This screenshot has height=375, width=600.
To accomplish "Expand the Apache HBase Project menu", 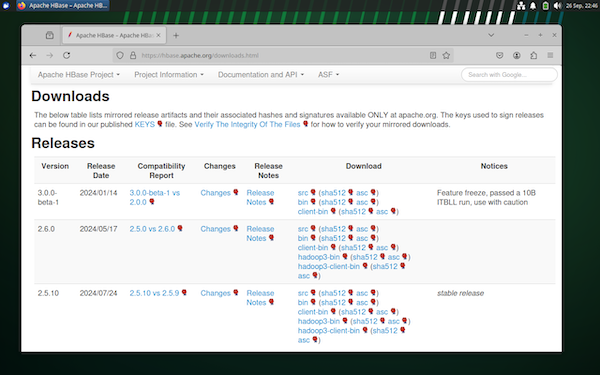I will (78, 75).
